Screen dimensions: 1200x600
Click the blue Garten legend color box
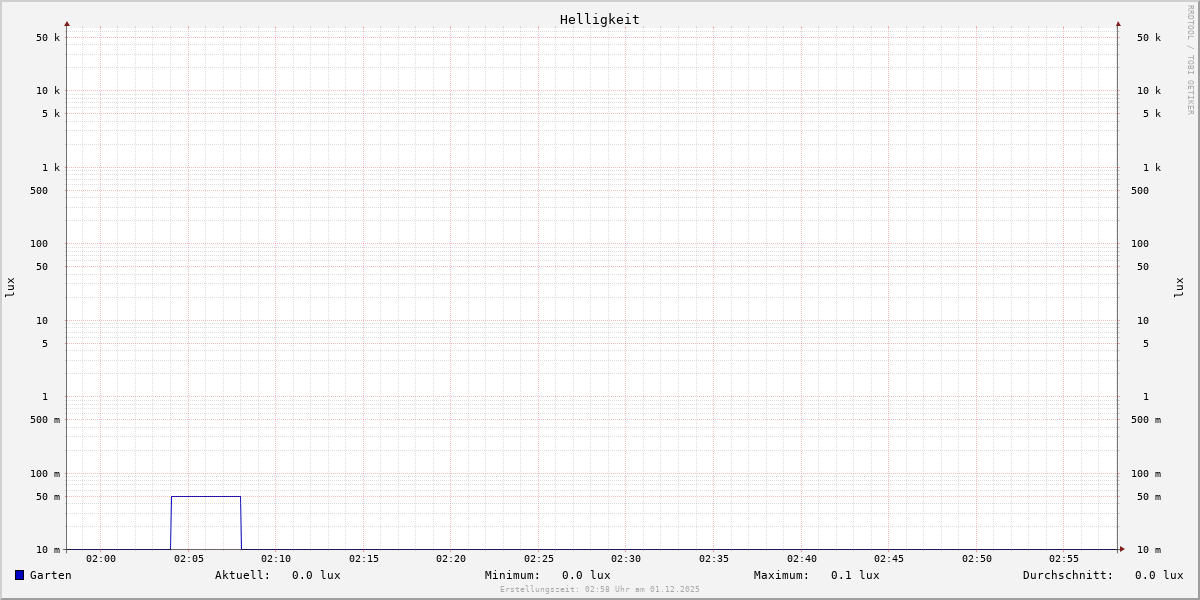[19, 575]
